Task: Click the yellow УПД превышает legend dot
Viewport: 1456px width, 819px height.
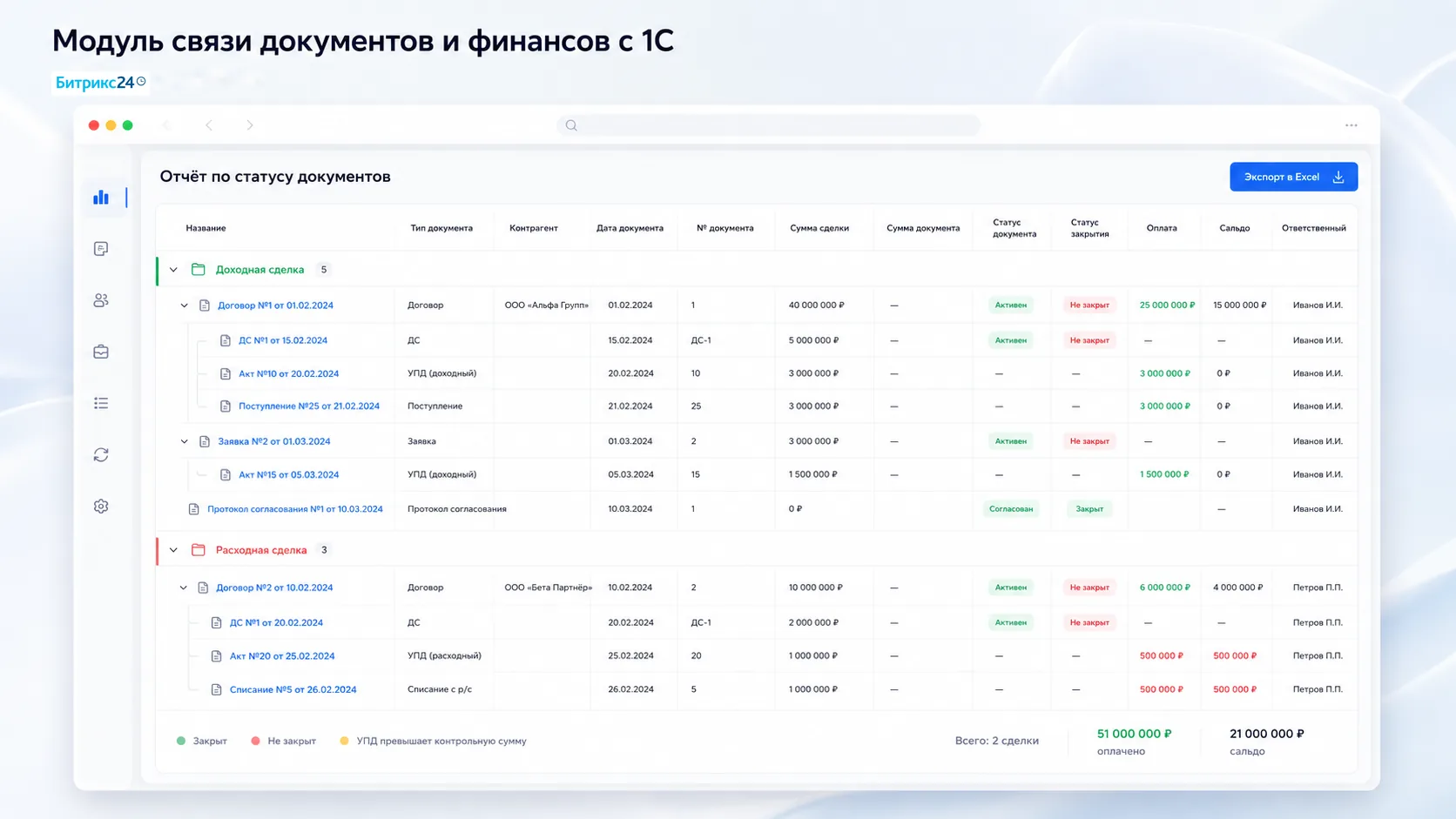Action: point(344,741)
